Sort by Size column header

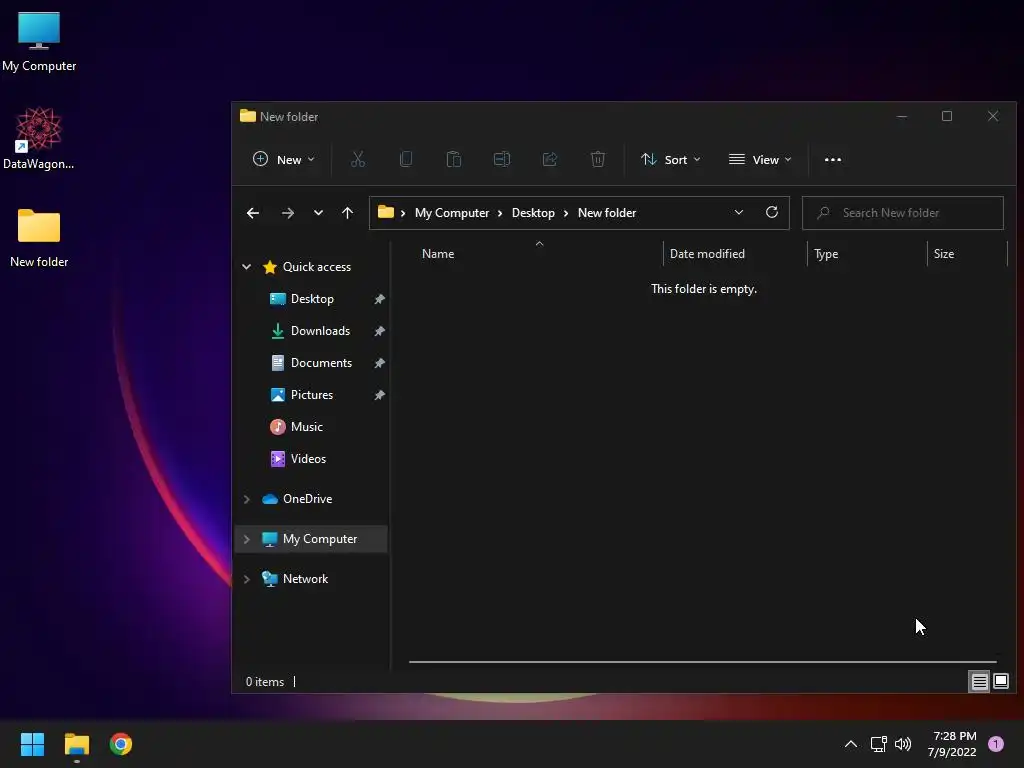coord(944,254)
